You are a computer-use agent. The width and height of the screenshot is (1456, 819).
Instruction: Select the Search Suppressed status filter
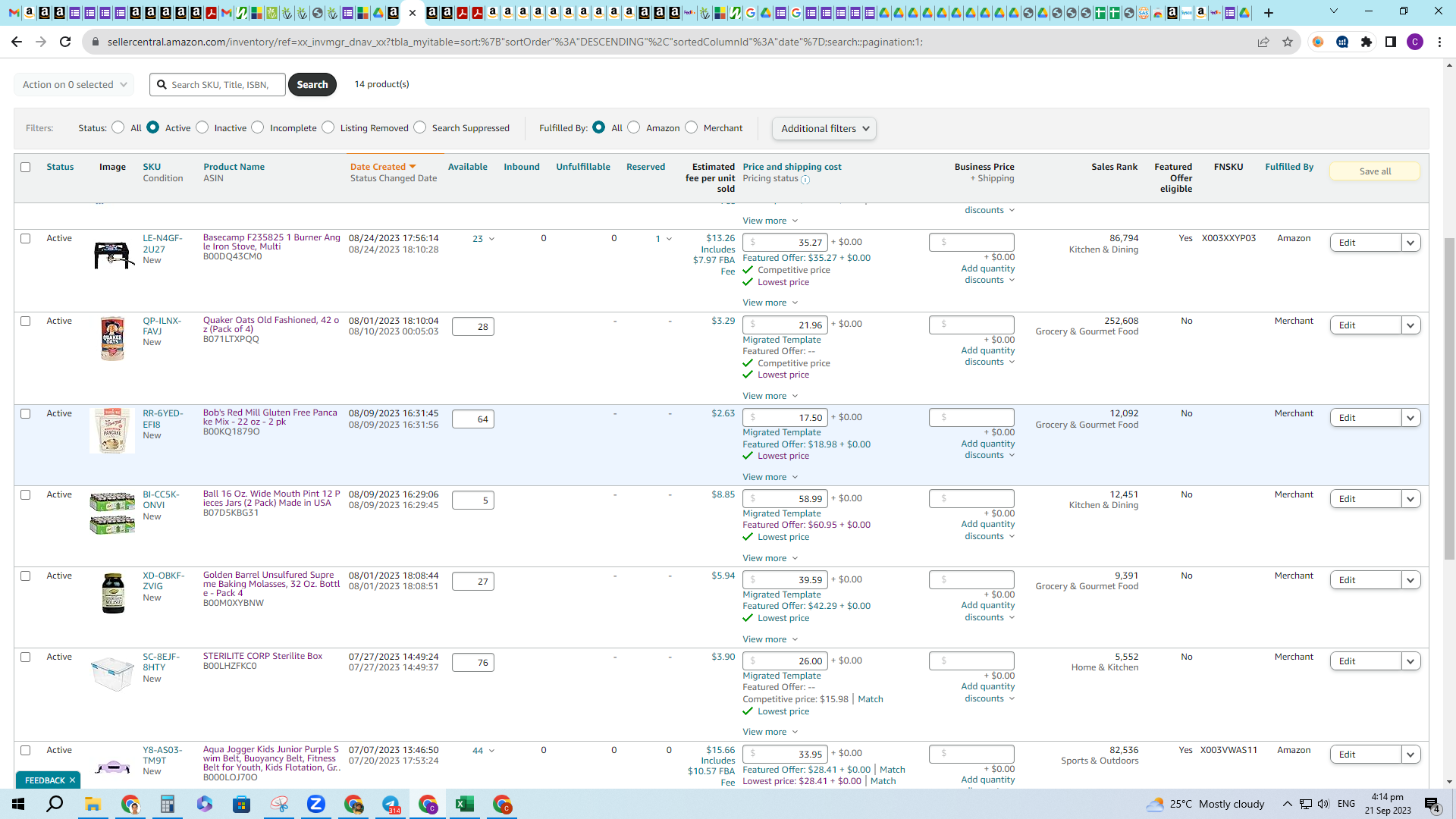tap(420, 127)
